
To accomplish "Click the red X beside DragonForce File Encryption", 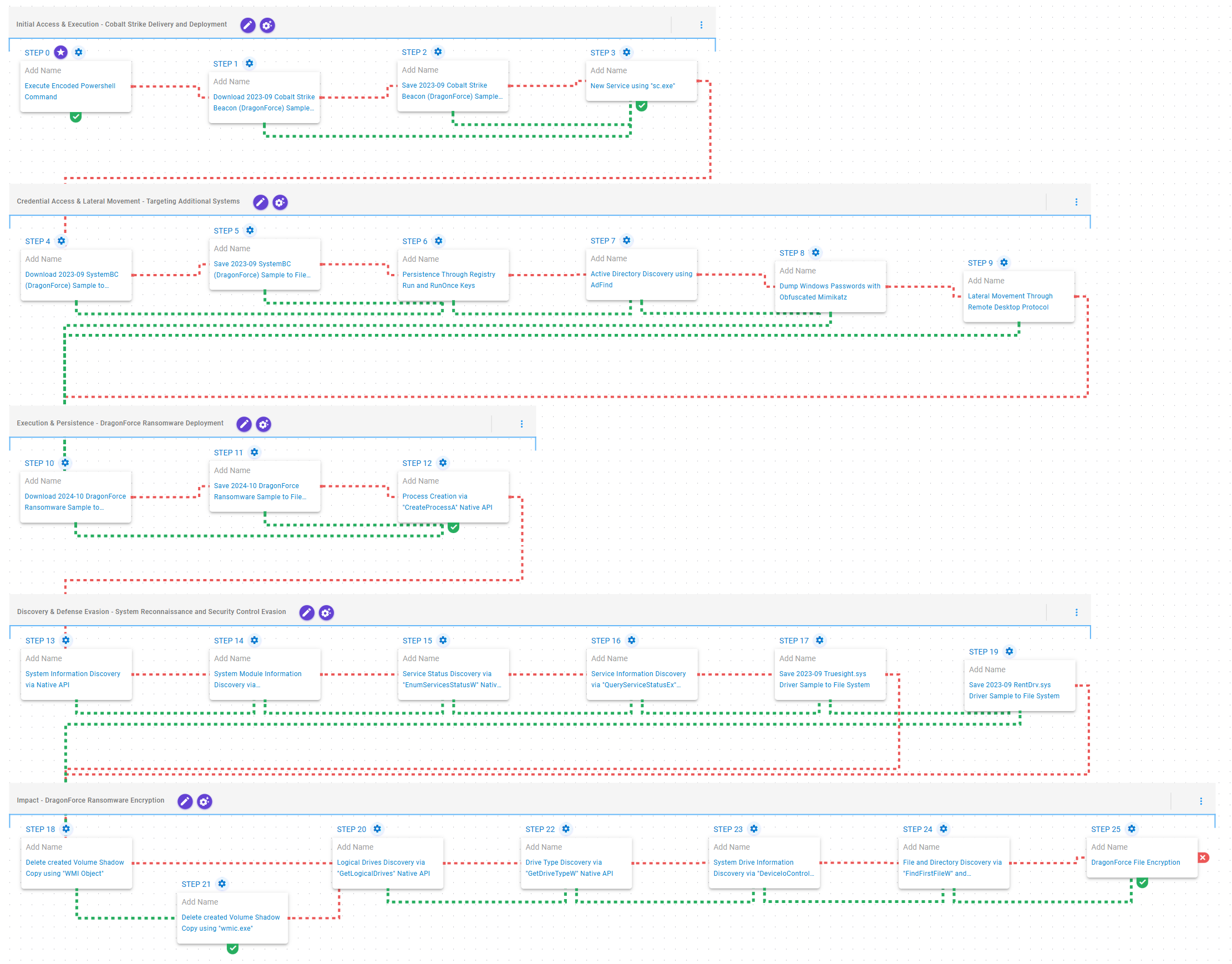I will coord(1203,858).
